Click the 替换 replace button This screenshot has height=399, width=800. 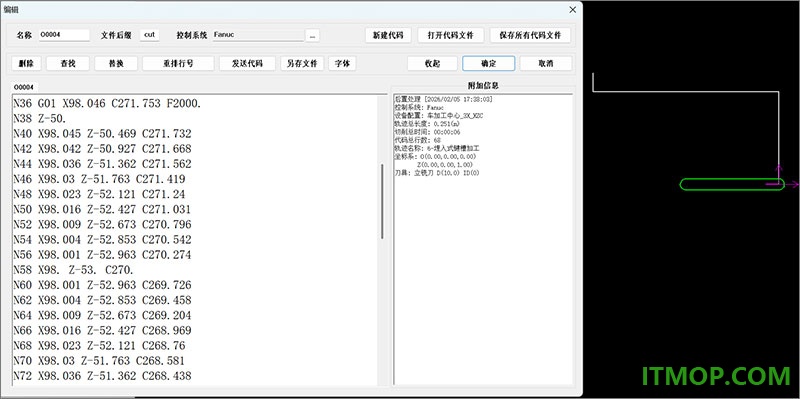click(116, 63)
